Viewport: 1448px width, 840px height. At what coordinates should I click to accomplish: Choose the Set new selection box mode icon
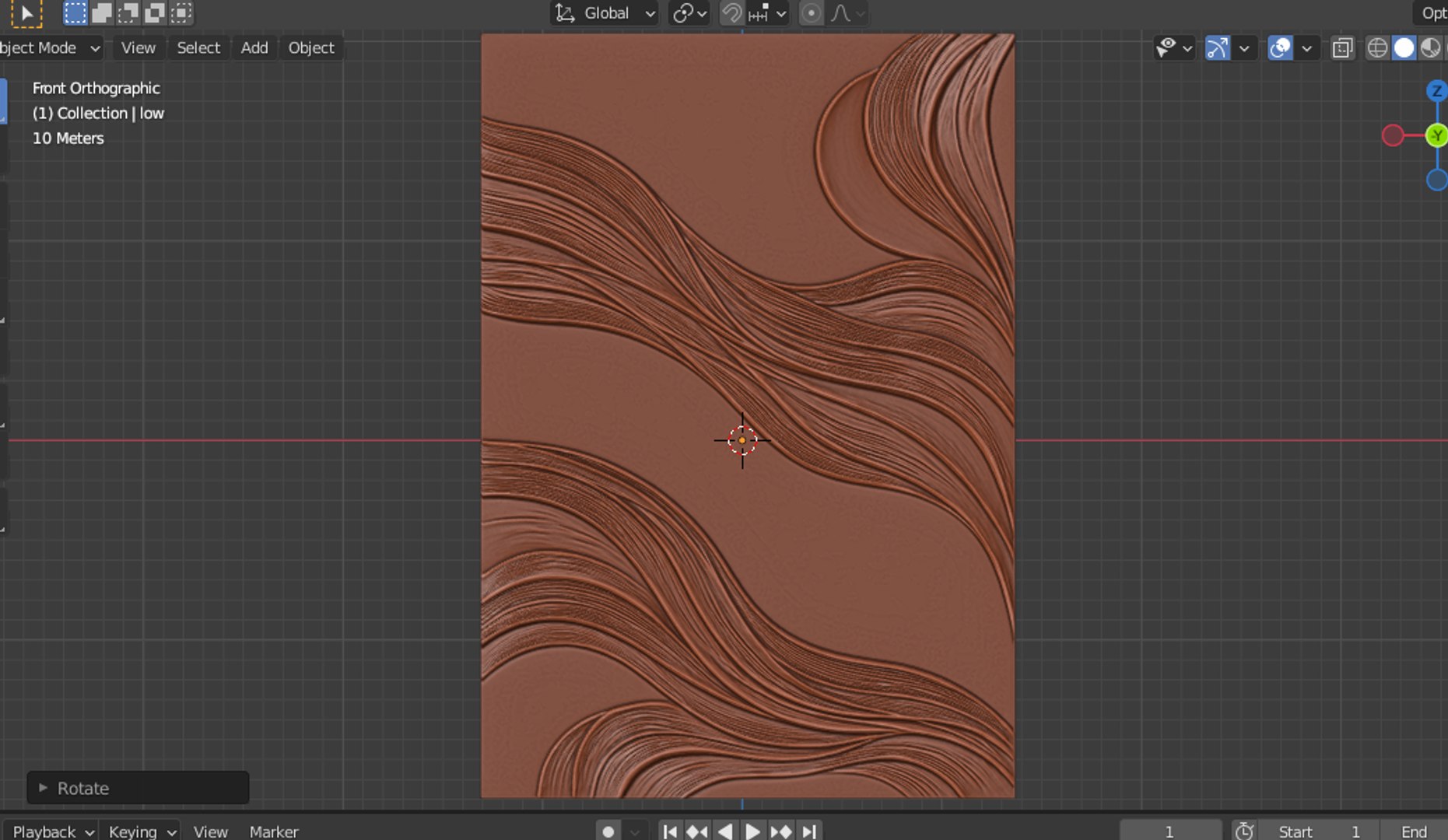(x=75, y=12)
